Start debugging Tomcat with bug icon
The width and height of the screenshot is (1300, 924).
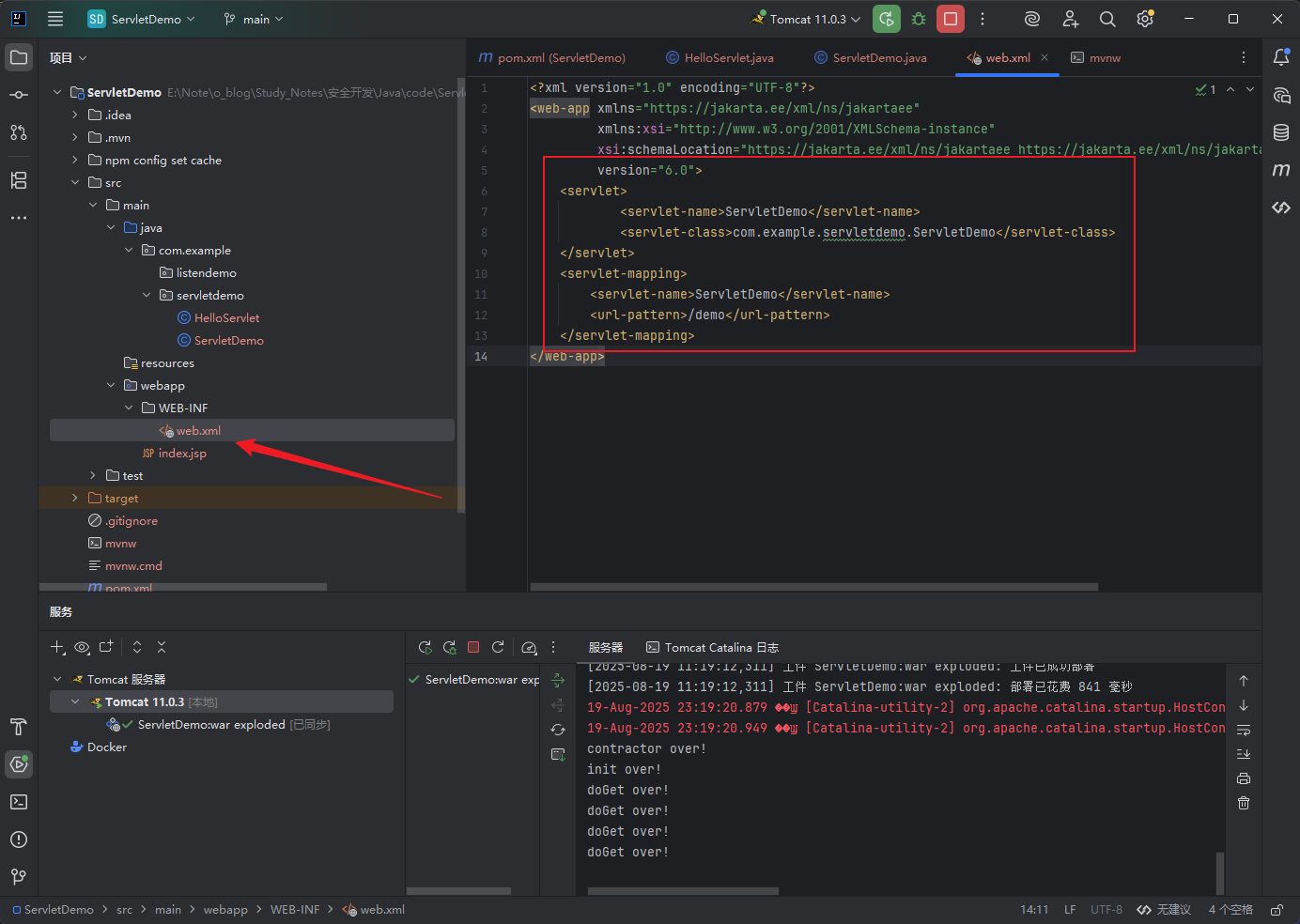coord(919,19)
